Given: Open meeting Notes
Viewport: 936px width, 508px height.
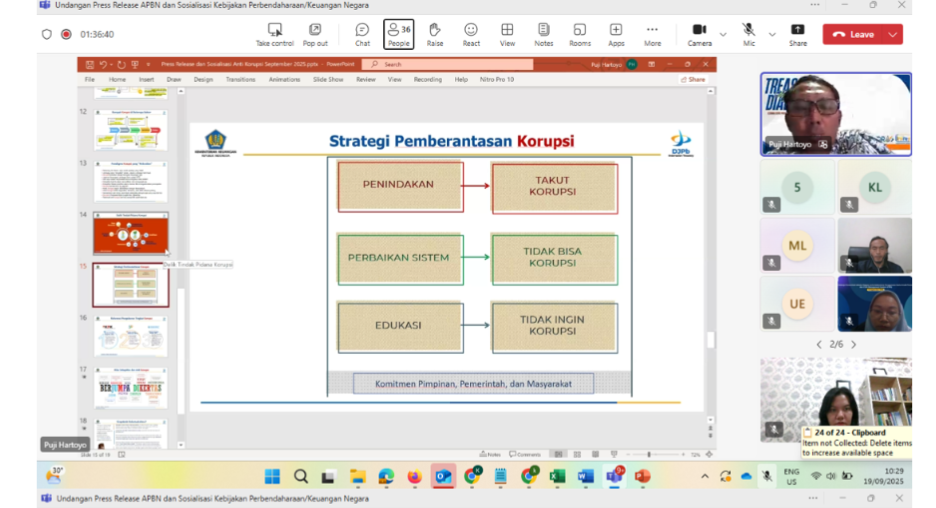Looking at the screenshot, I should pyautogui.click(x=543, y=34).
